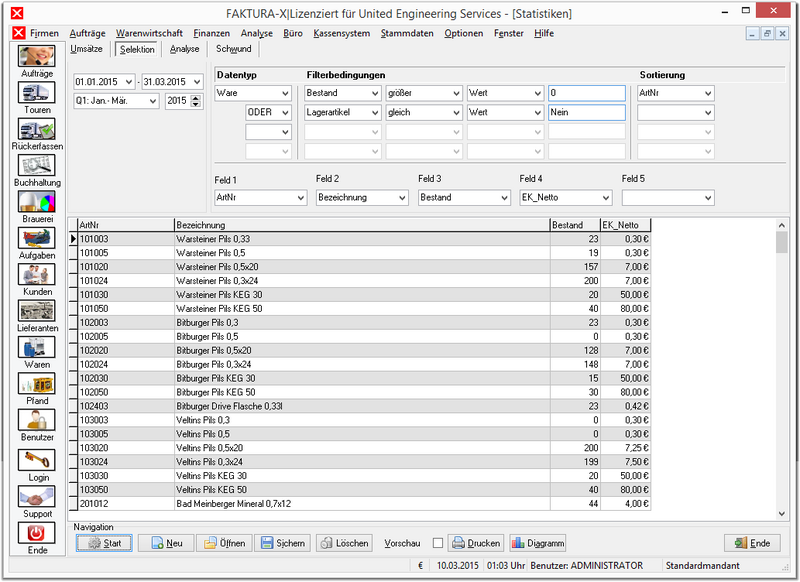This screenshot has height=582, width=800.
Task: Click the filter value field containing 0
Action: tap(587, 93)
